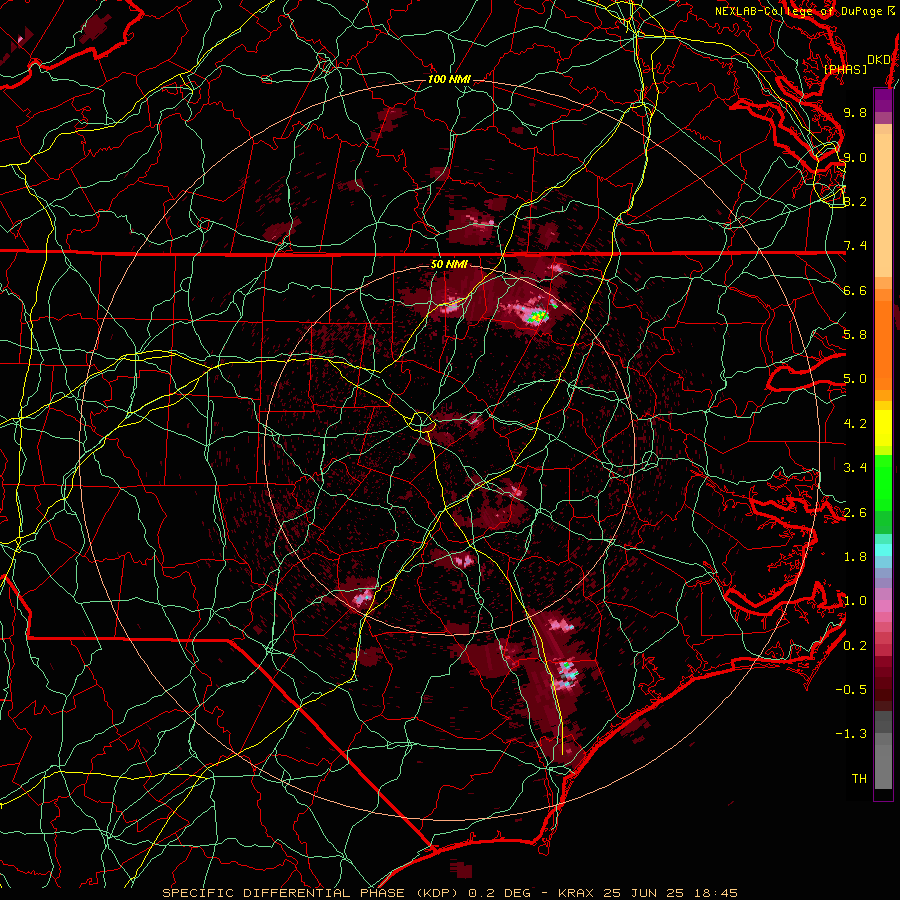
Task: Pick the yellow segment of the color bar
Action: [883, 428]
